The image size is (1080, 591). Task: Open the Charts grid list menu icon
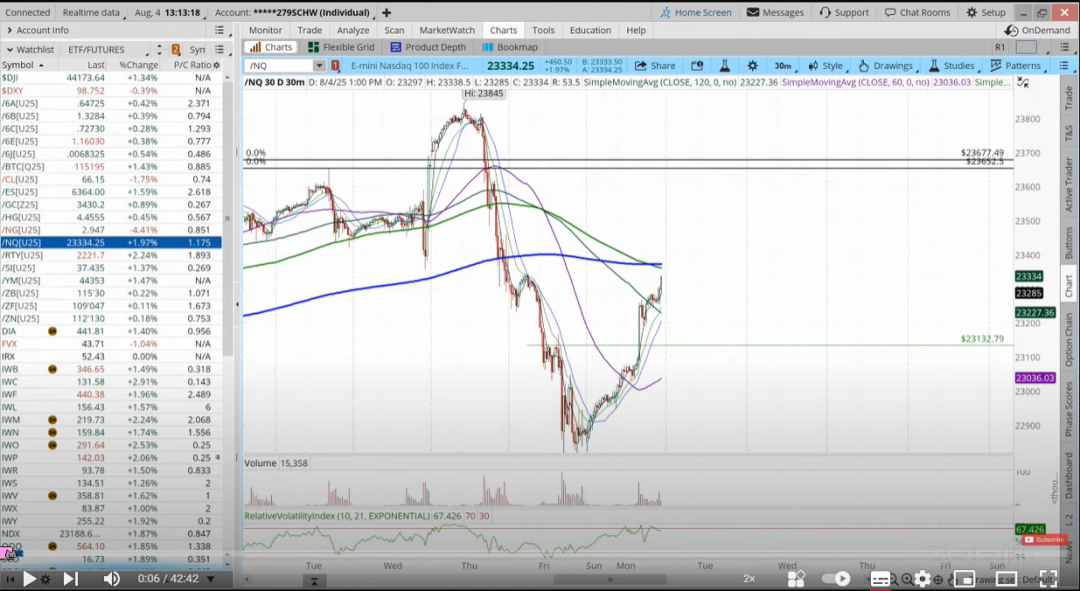pos(1065,47)
